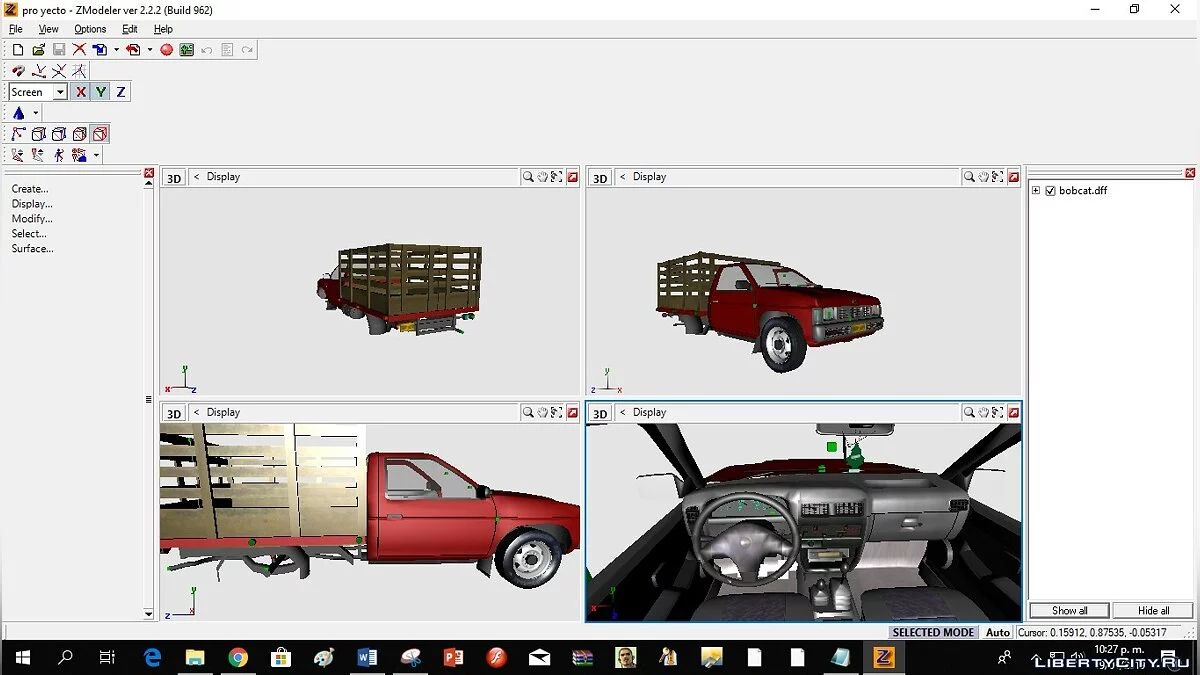Toggle the Z axis constraint
Image resolution: width=1200 pixels, height=675 pixels.
click(121, 92)
